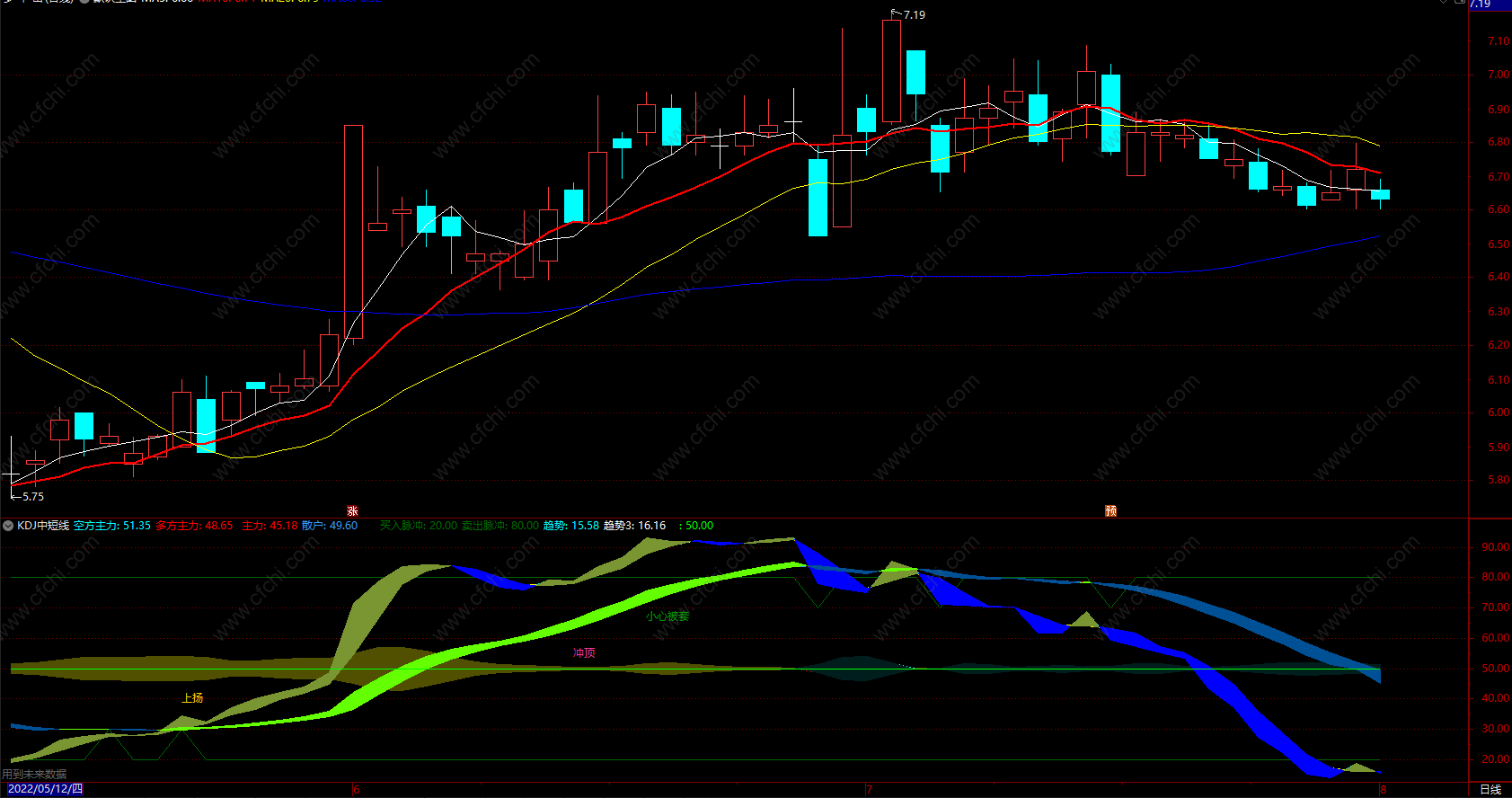The width and height of the screenshot is (1512, 798).
Task: Click the 主力: 45.18 value
Action: 270,526
